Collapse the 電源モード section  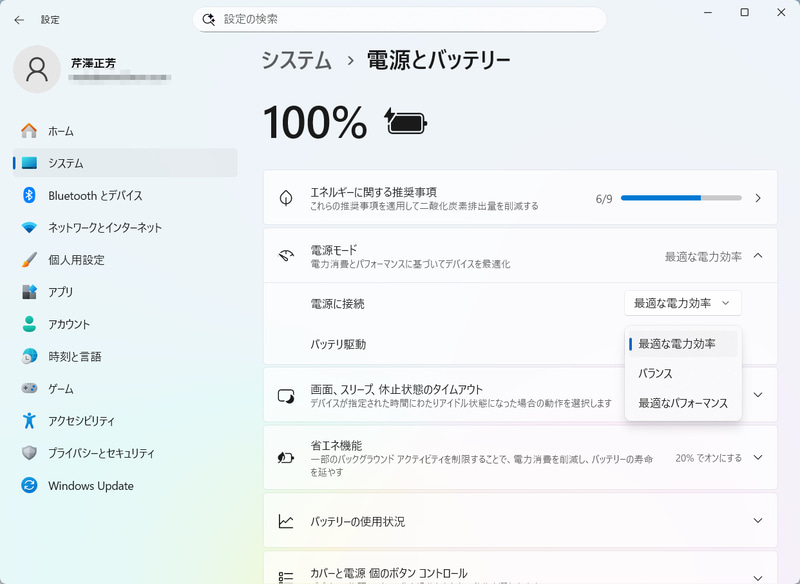(758, 255)
